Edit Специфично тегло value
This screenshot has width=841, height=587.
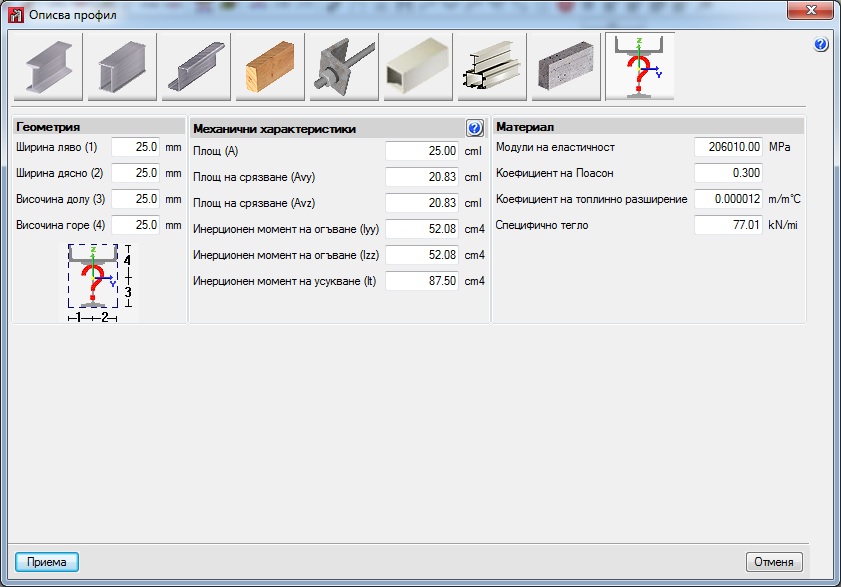pos(728,225)
